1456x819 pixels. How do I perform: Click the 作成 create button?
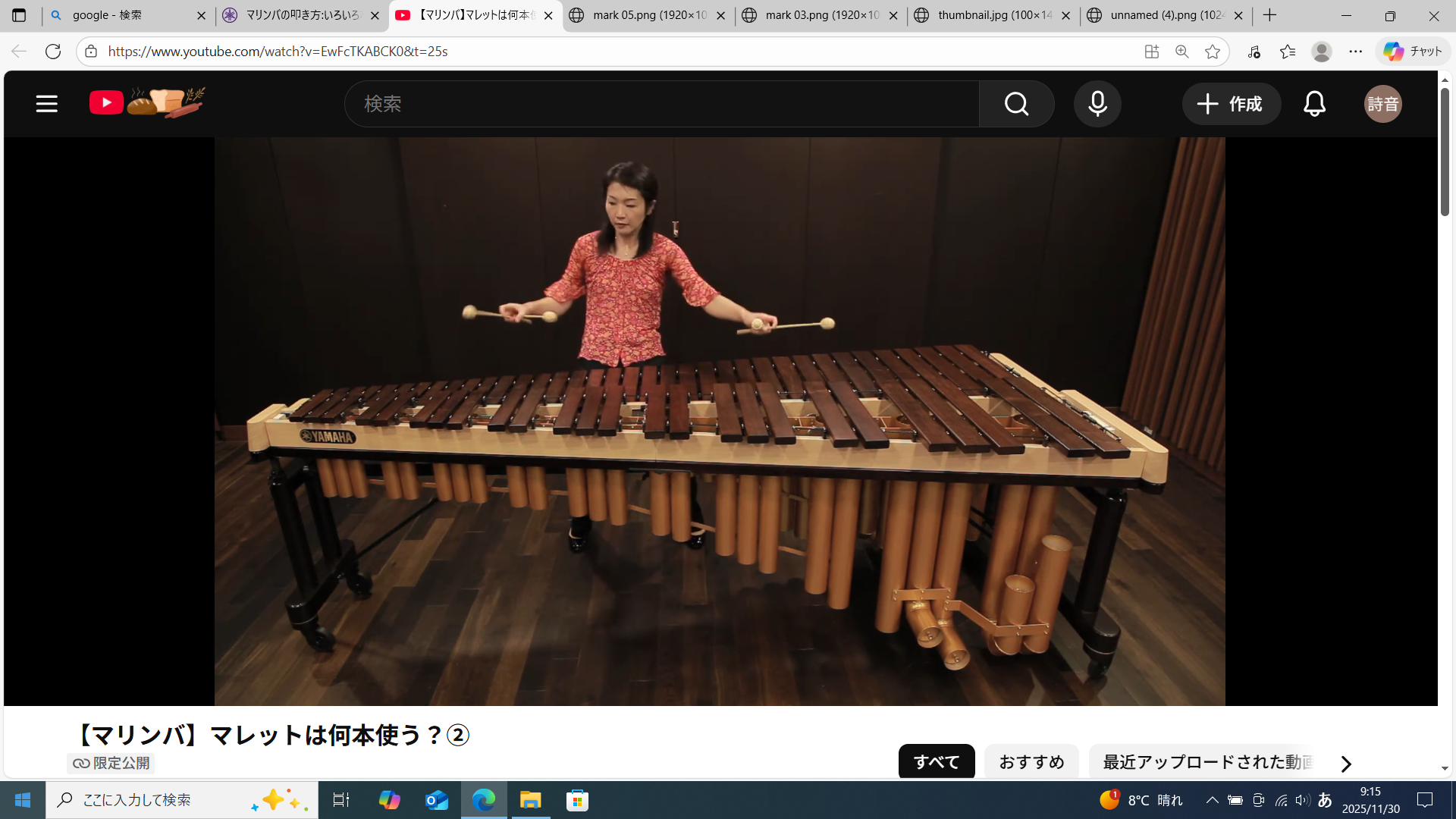coord(1231,104)
